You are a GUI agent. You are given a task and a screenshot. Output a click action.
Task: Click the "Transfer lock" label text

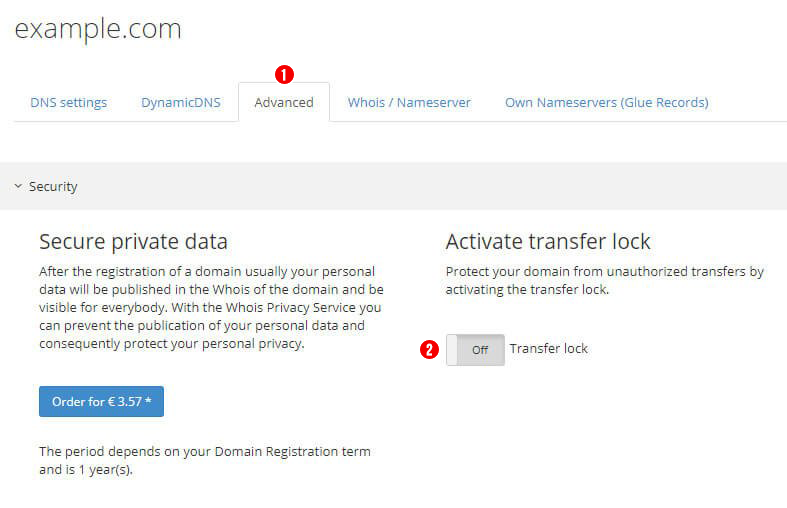(549, 349)
